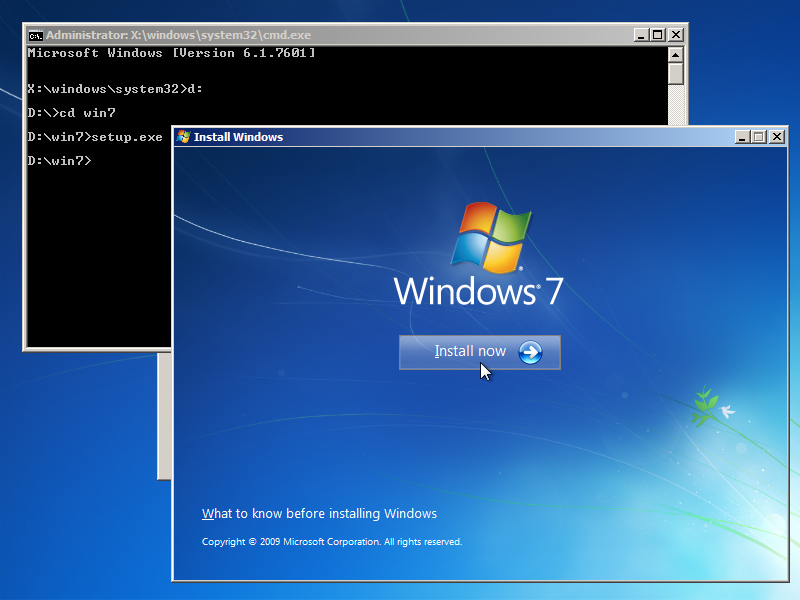
Task: Click the Windows 7 wordmark text
Action: pos(478,291)
